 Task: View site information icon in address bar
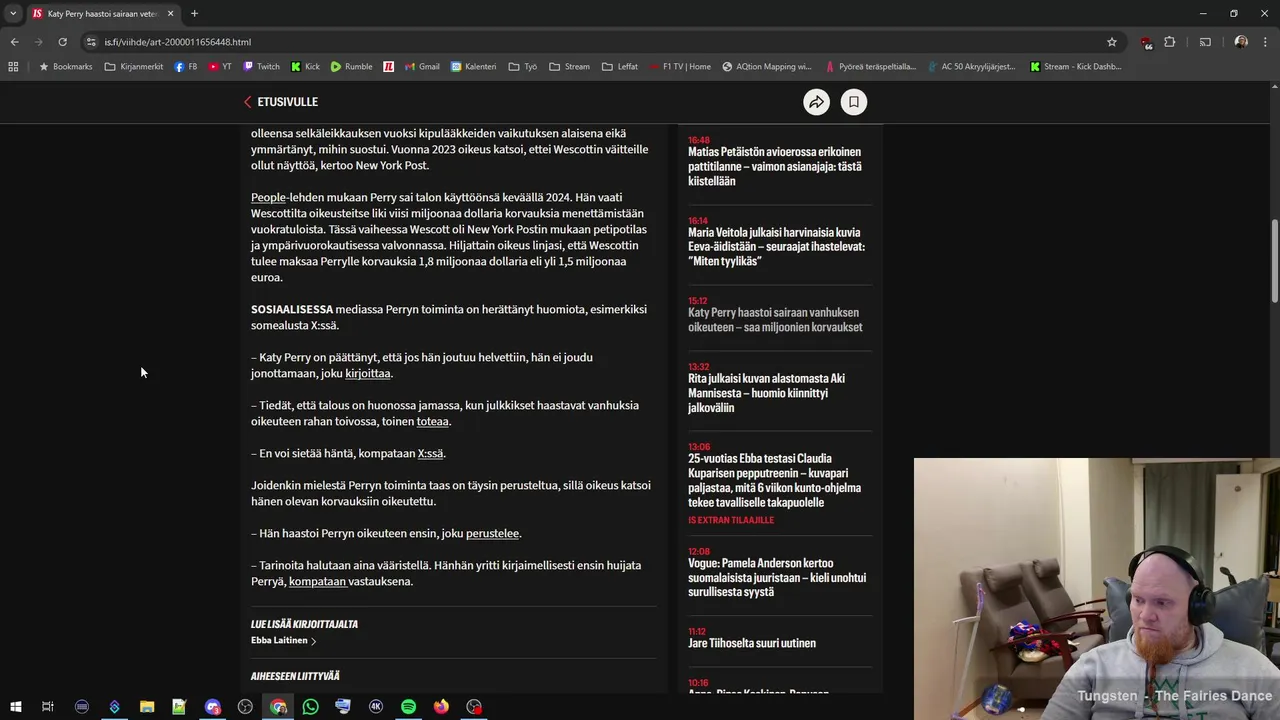point(91,42)
